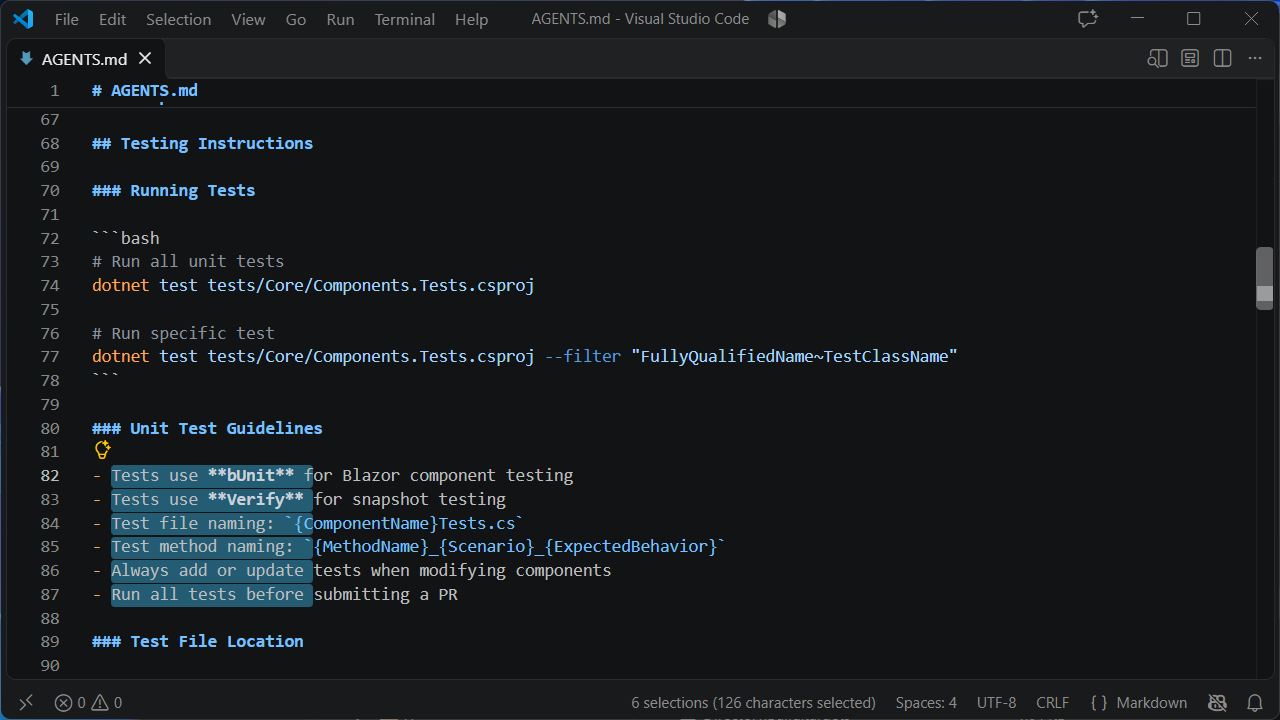Click '6 selections (126 characters selected)' status

(x=753, y=703)
